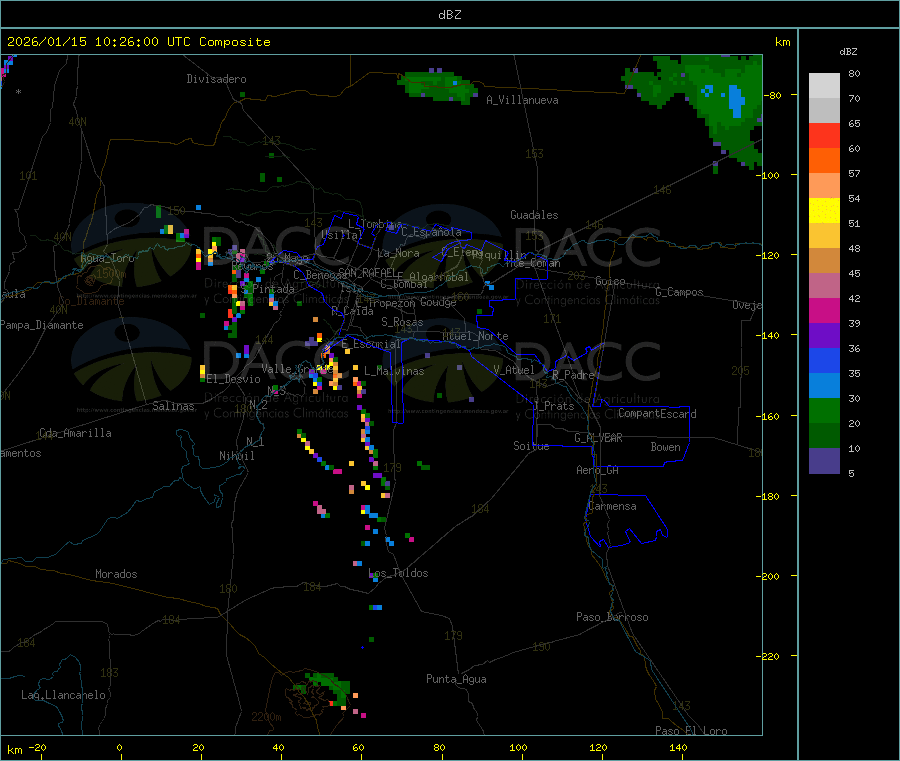Image resolution: width=900 pixels, height=761 pixels.
Task: Click the V_Atuel label
Action: coord(514,370)
